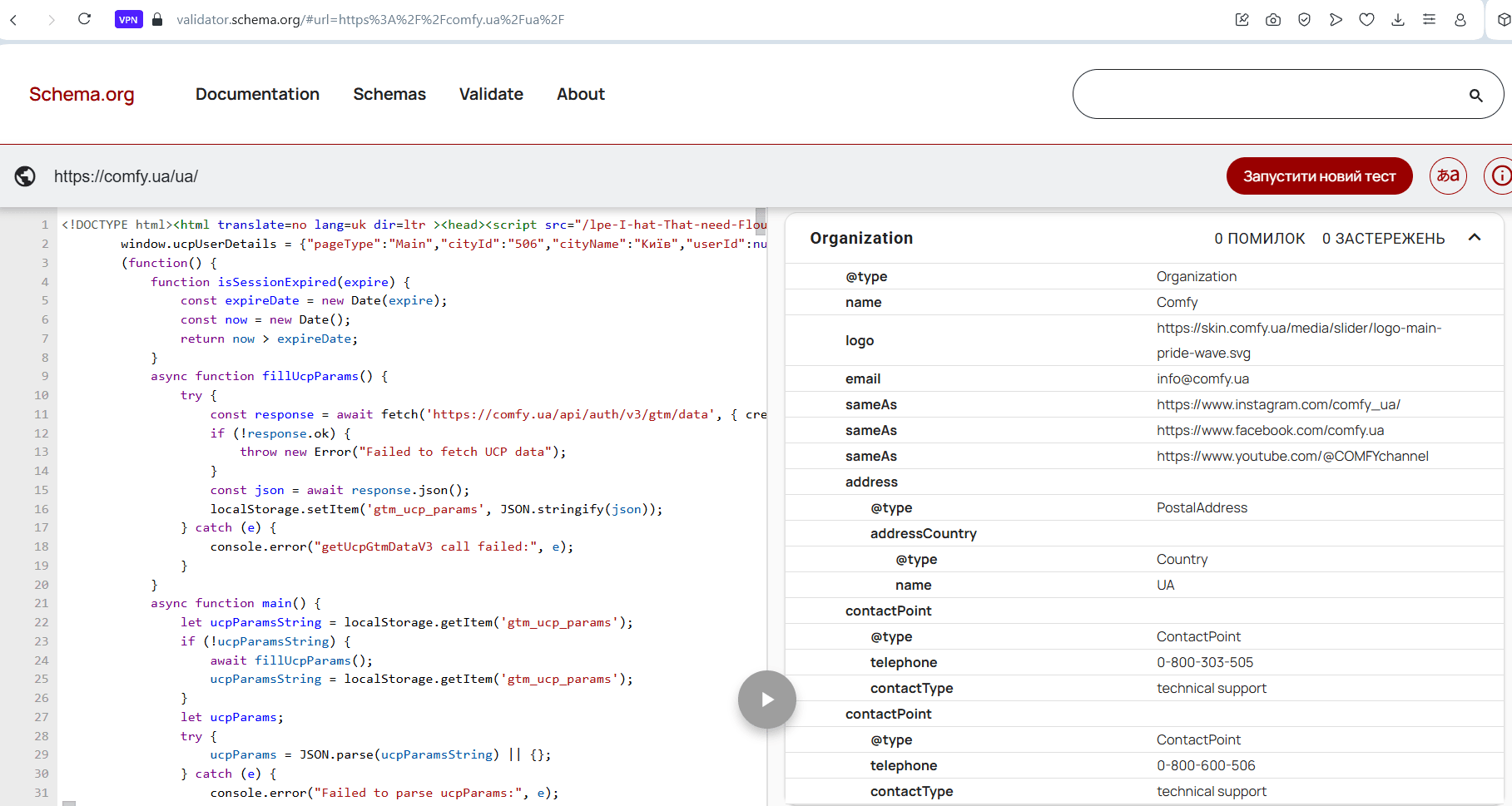Click the localStorage.setItem code line
Viewport: 1512px width, 806px height.
(x=437, y=509)
